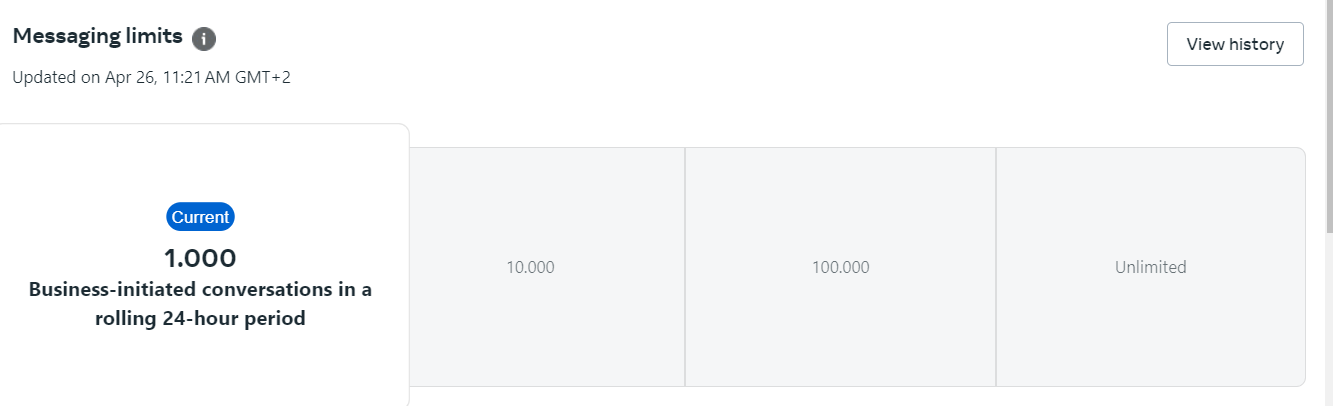
Task: Click the 10.000 label text
Action: pos(530,267)
